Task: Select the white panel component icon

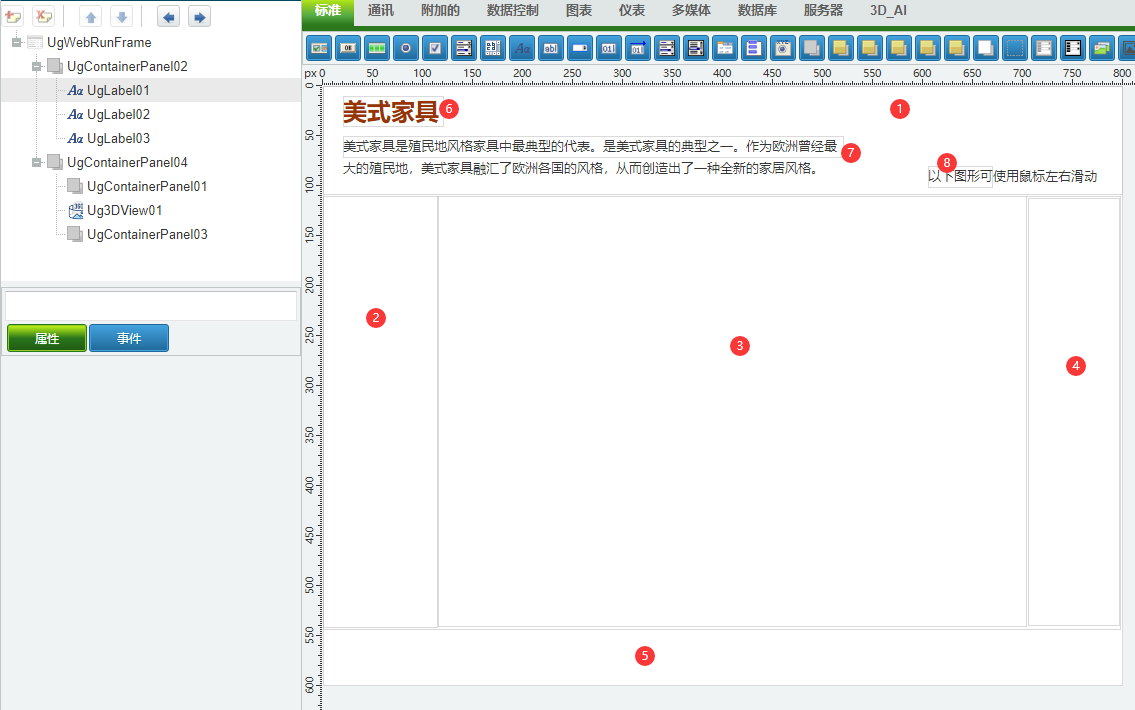Action: pyautogui.click(x=985, y=48)
